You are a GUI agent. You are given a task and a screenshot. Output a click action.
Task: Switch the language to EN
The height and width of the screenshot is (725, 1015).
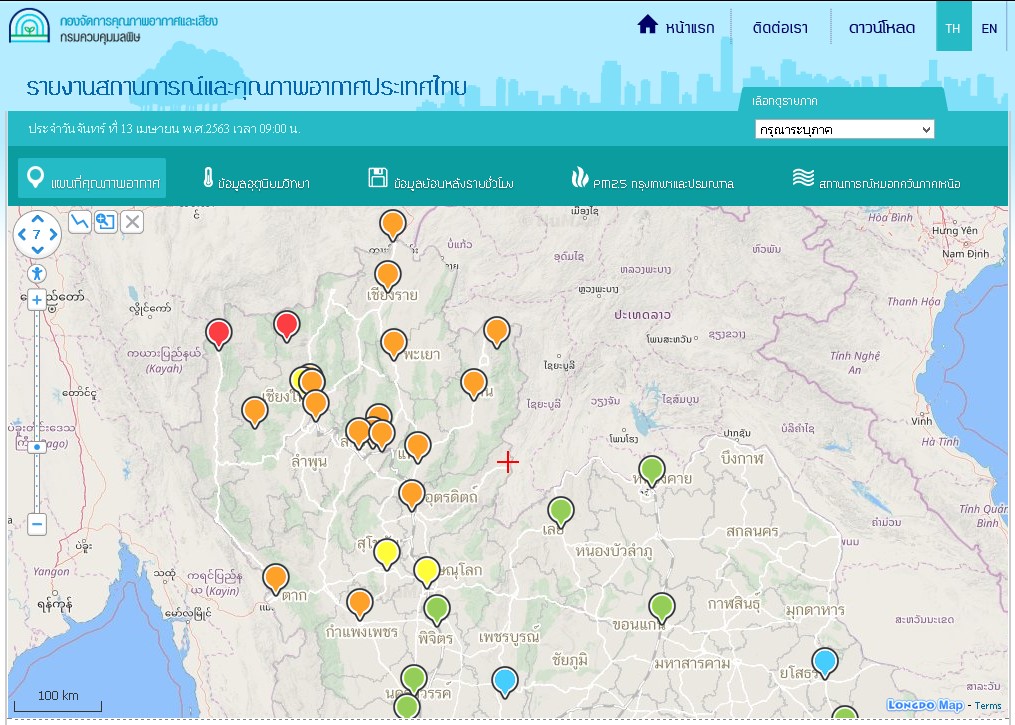tap(989, 28)
